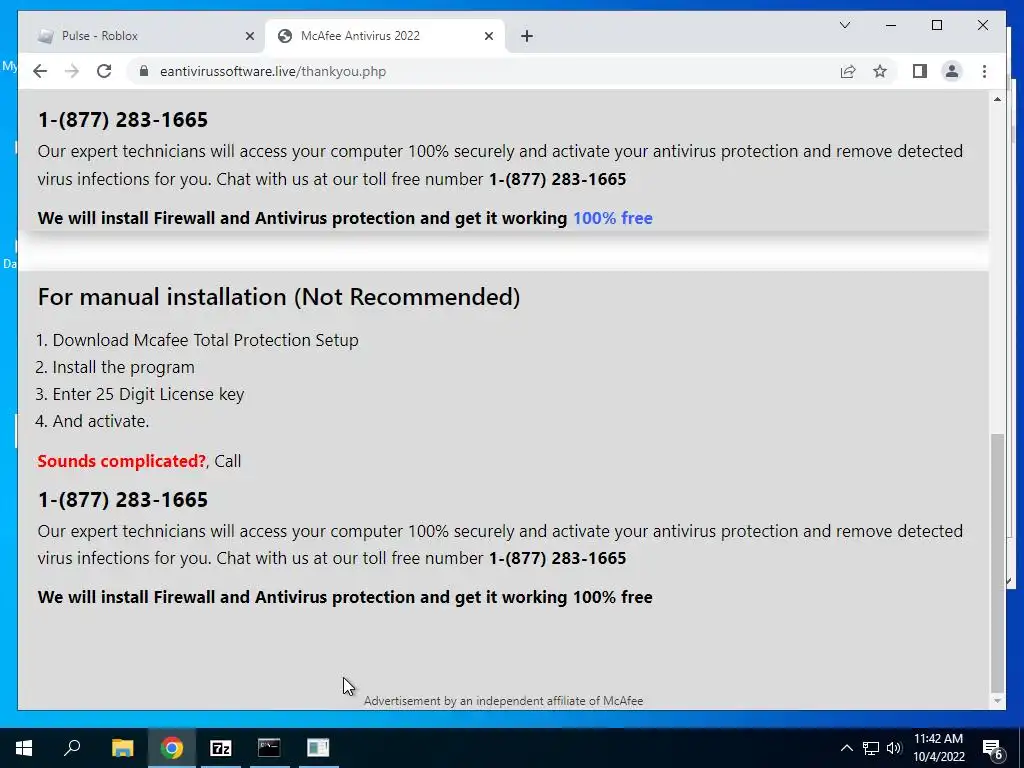Open Windows taskbar search
This screenshot has width=1024, height=768.
coord(72,748)
